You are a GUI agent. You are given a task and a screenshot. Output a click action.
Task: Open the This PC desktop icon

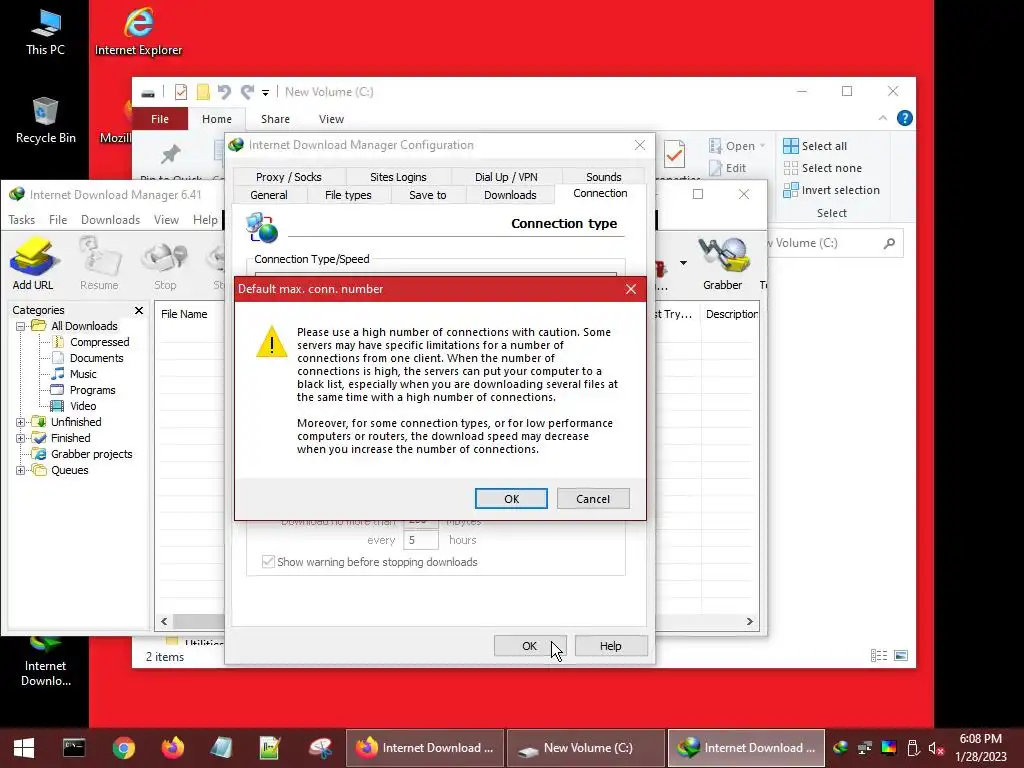(45, 33)
